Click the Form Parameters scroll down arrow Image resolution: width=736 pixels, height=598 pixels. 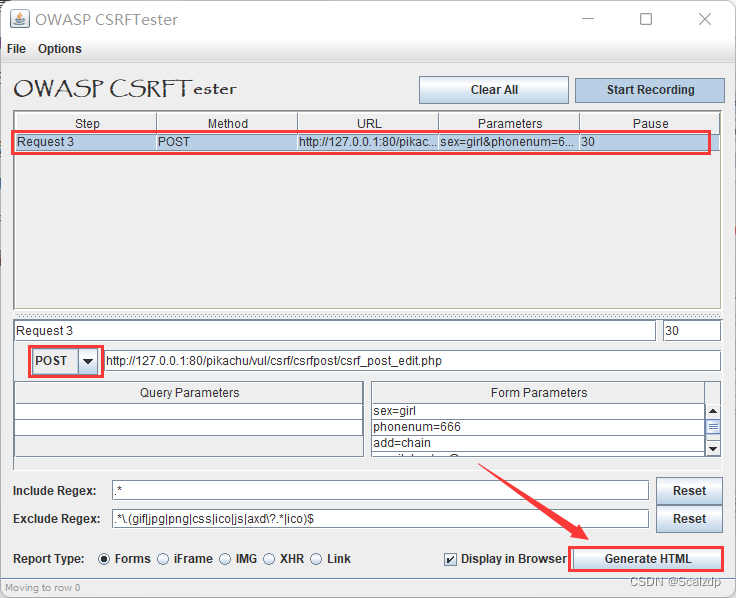(713, 449)
